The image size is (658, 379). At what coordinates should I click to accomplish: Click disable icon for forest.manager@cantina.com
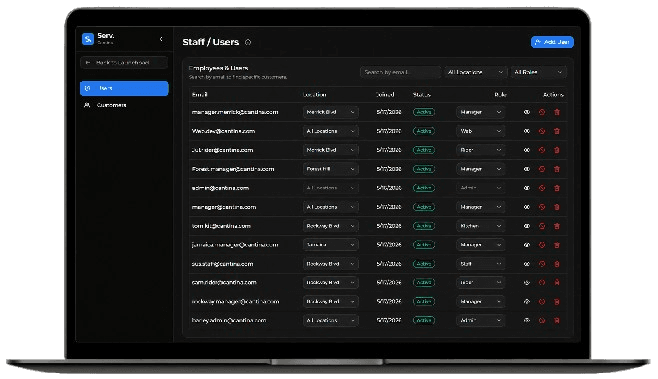[x=542, y=169]
